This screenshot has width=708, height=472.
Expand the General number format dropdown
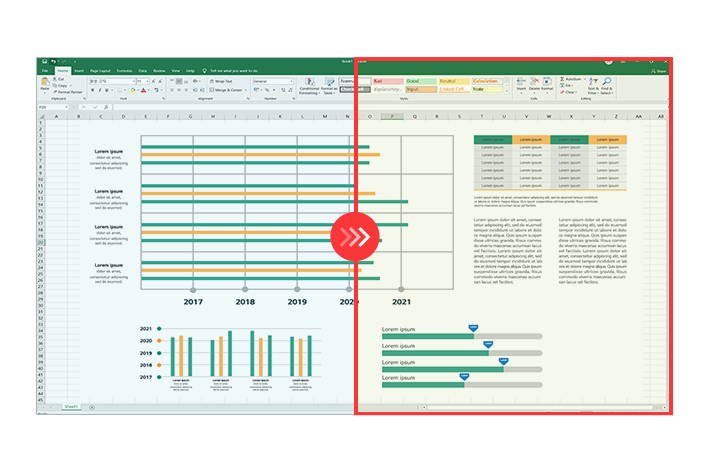[288, 80]
